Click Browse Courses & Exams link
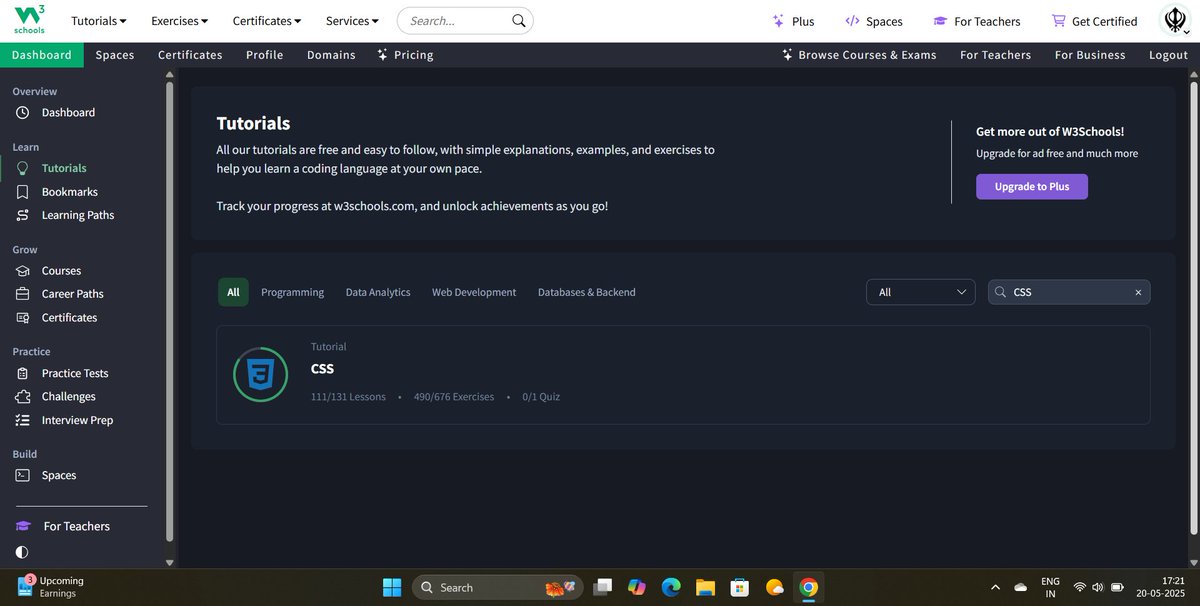1200x606 pixels. click(x=859, y=55)
